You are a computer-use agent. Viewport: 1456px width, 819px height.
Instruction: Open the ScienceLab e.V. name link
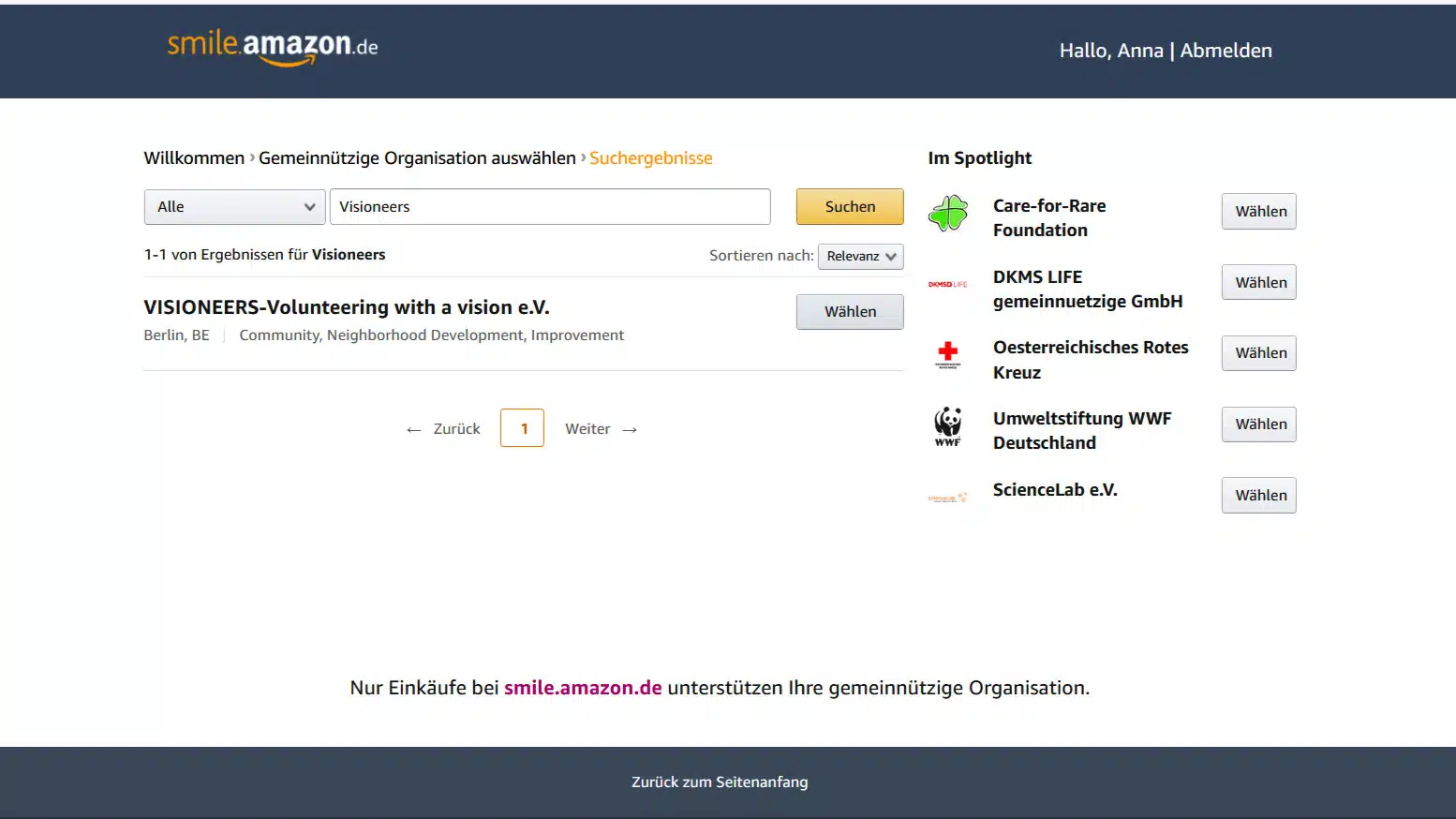(x=1055, y=490)
